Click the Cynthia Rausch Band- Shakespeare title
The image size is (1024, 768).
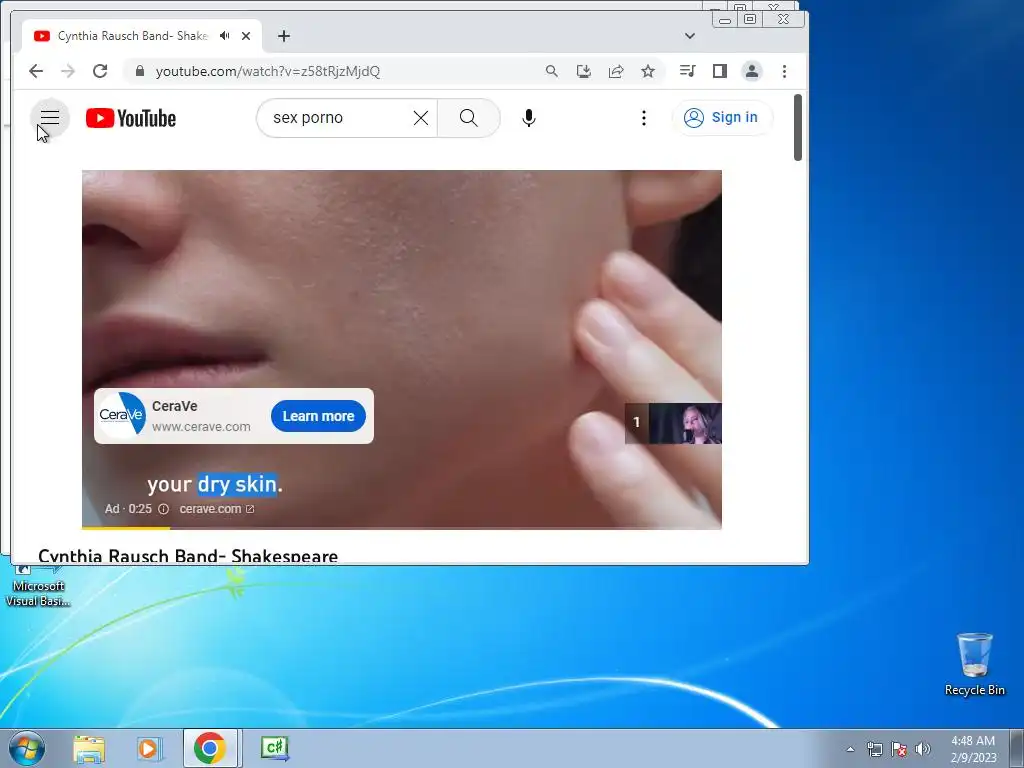(x=188, y=556)
